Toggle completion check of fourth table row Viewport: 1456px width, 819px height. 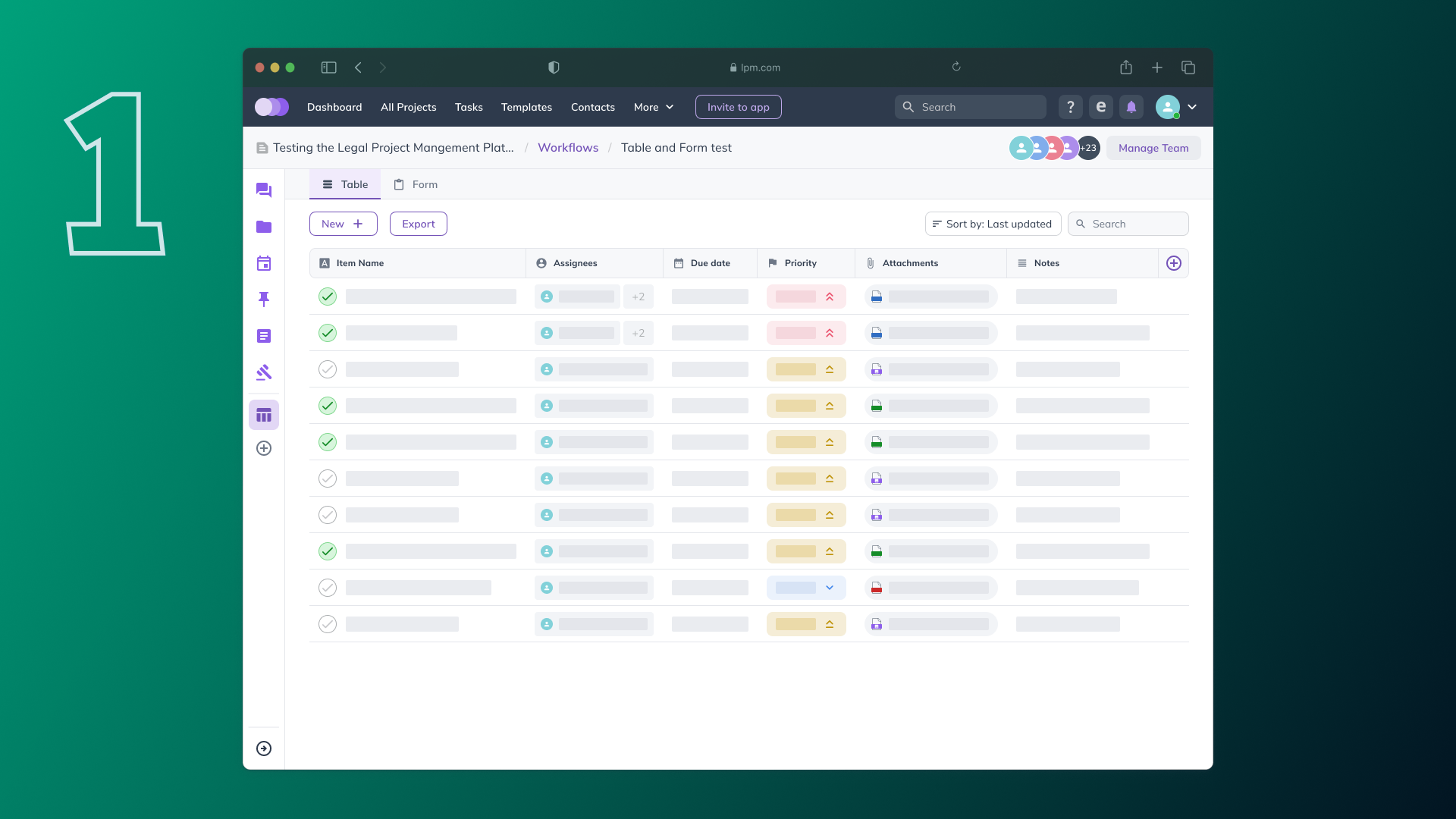[x=328, y=406]
